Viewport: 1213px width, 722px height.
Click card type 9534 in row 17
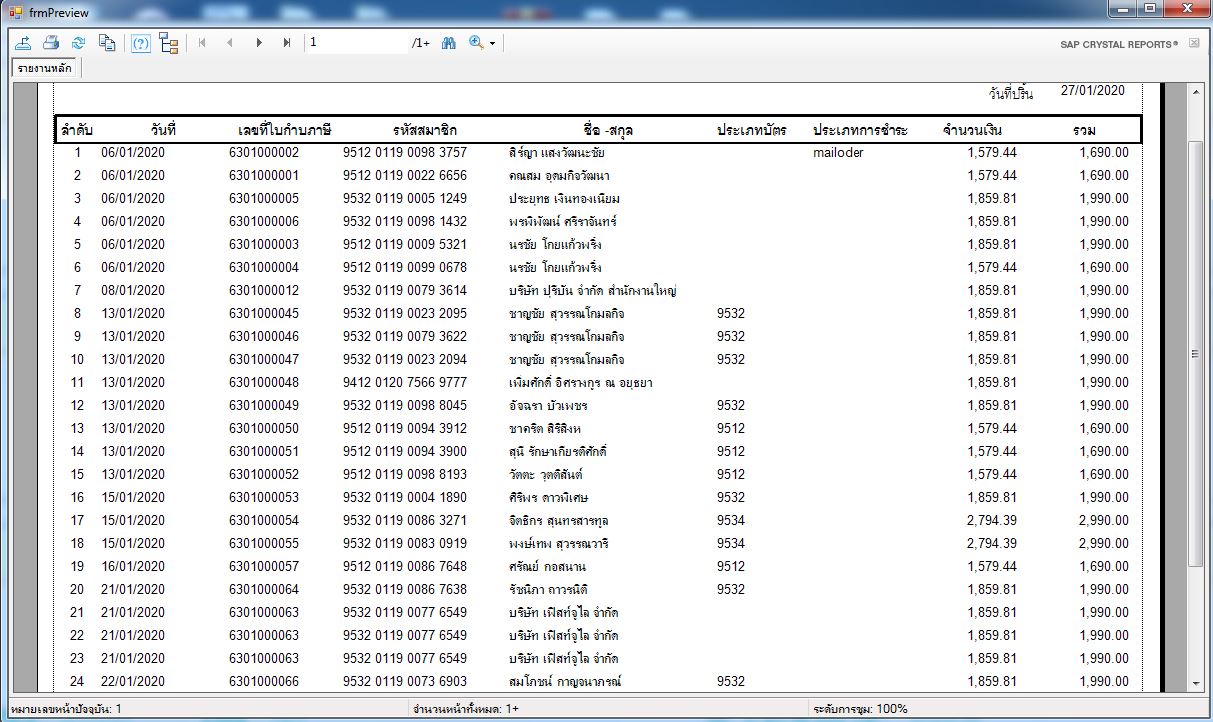(x=731, y=521)
